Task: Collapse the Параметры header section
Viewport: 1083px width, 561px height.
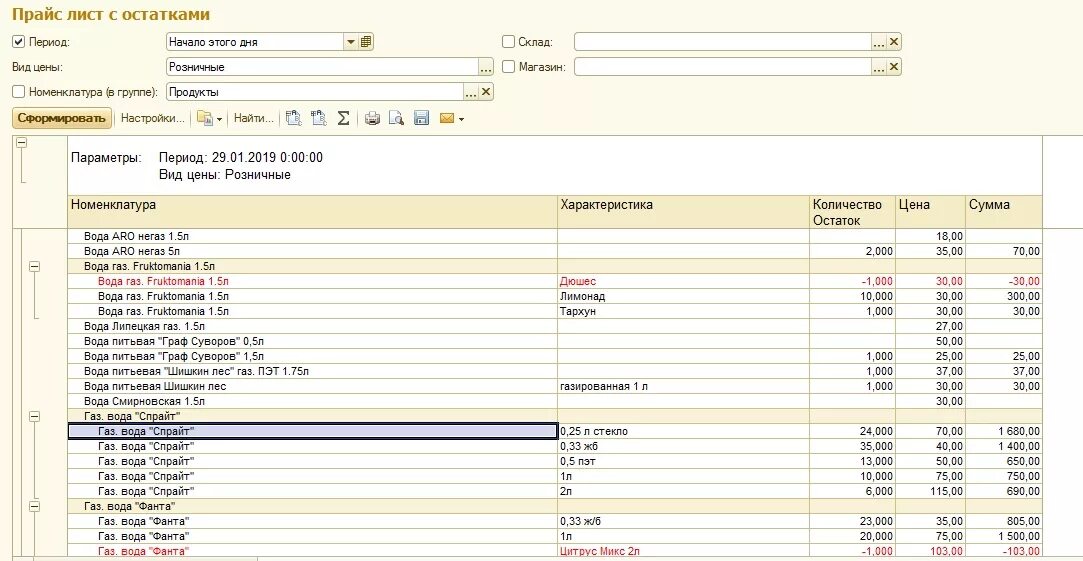Action: 21,142
